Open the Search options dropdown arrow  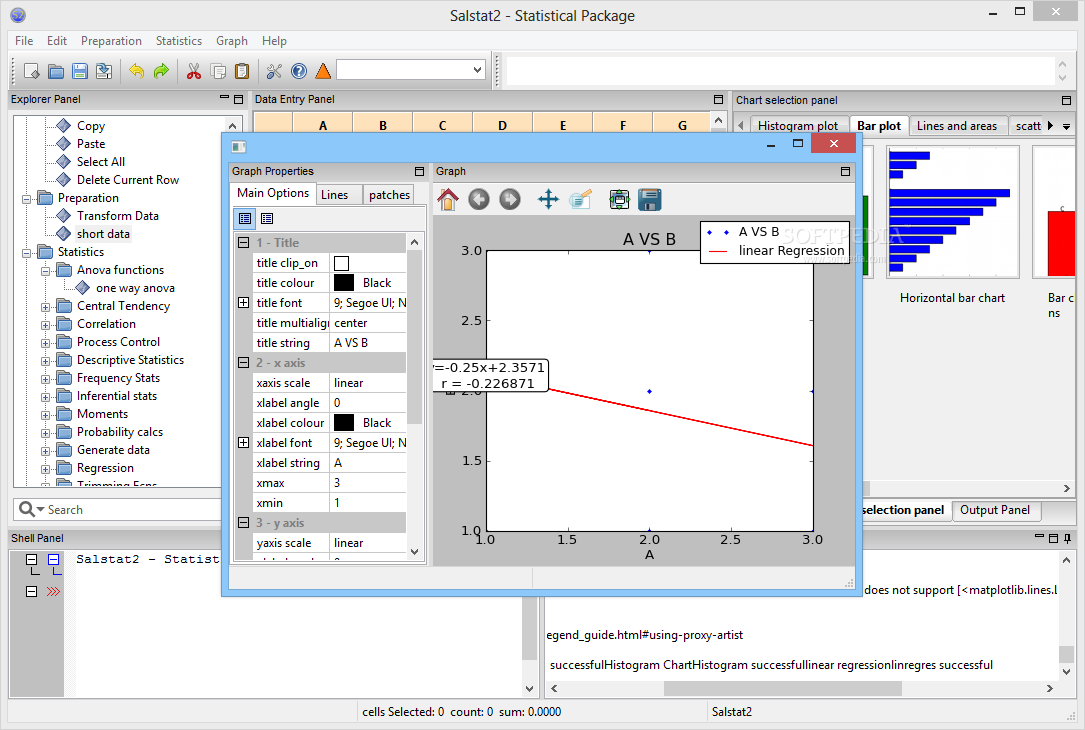click(41, 510)
